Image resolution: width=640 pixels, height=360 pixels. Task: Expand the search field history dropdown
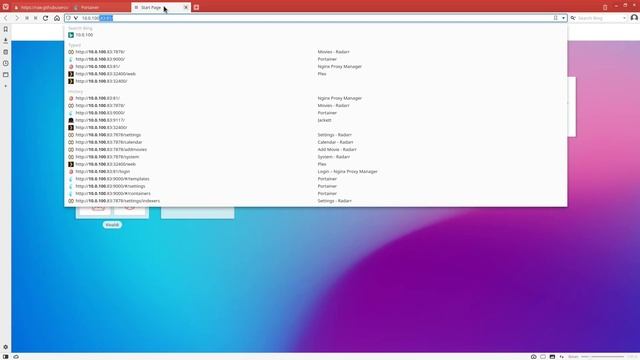tap(624, 18)
